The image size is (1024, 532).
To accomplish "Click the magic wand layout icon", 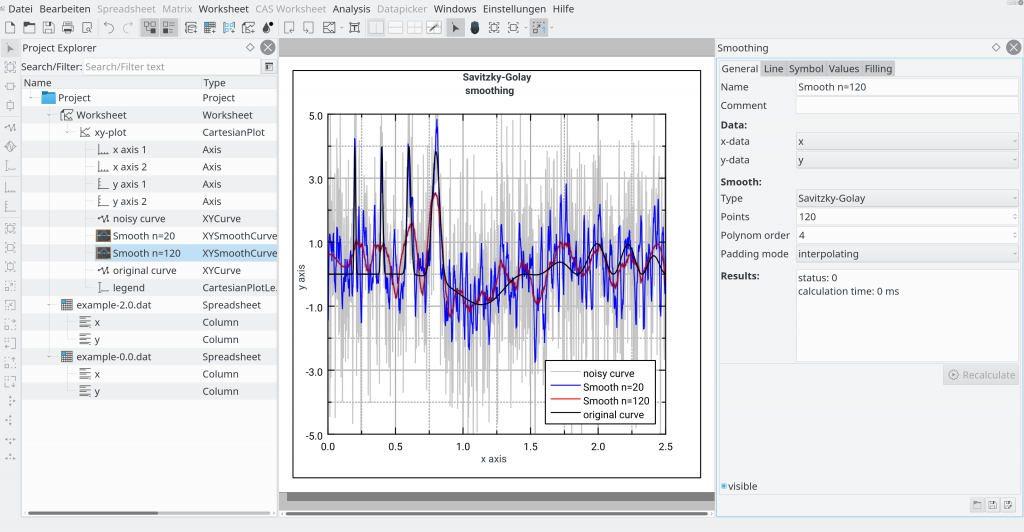I will (434, 27).
